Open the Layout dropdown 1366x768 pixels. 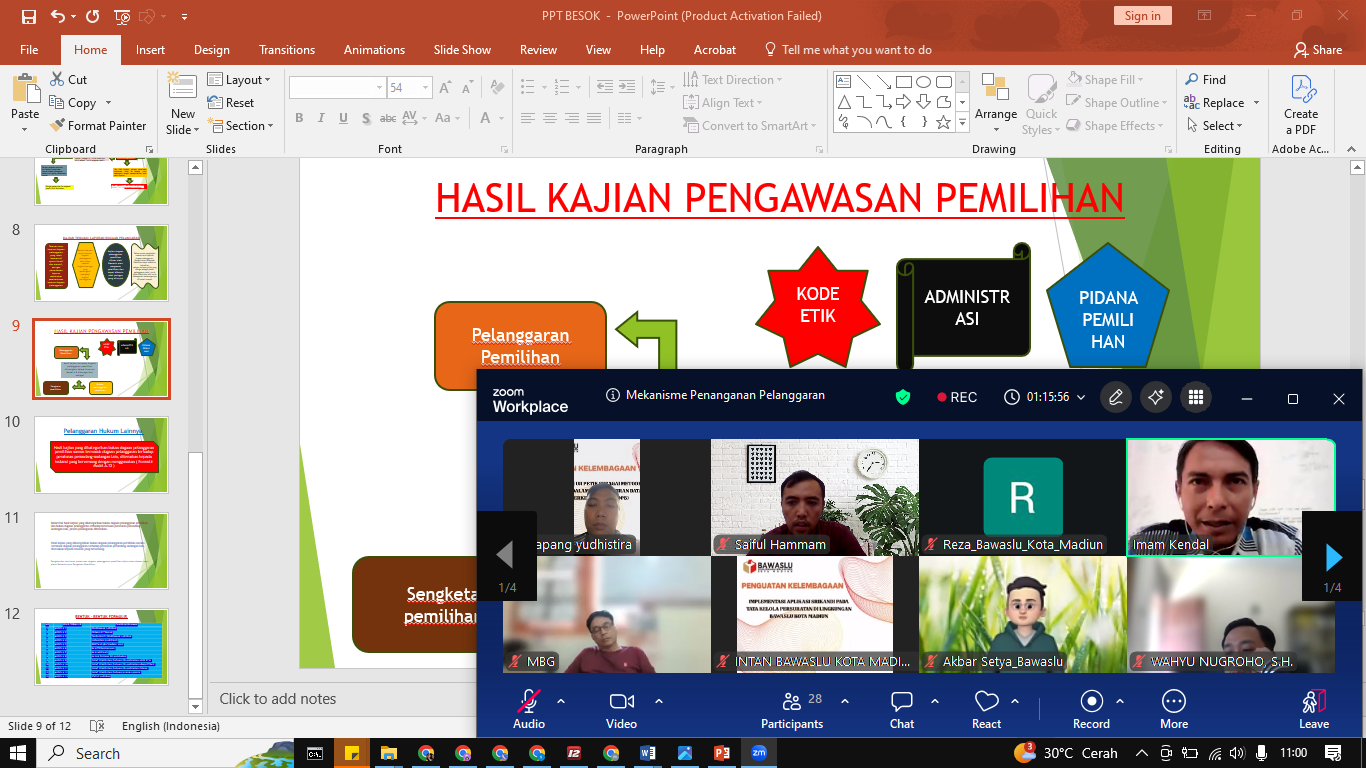(239, 80)
